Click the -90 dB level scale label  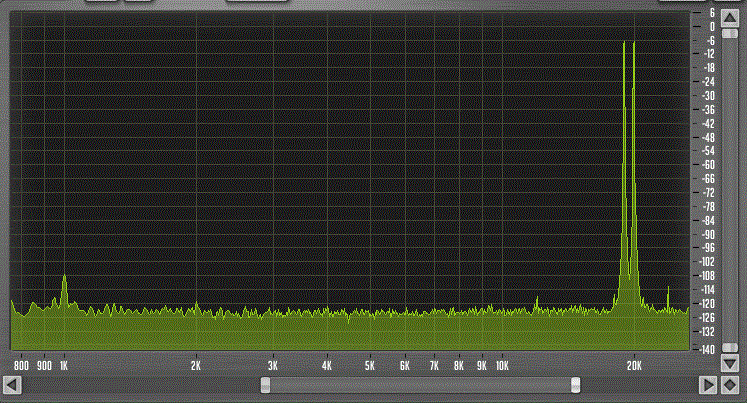pos(708,234)
